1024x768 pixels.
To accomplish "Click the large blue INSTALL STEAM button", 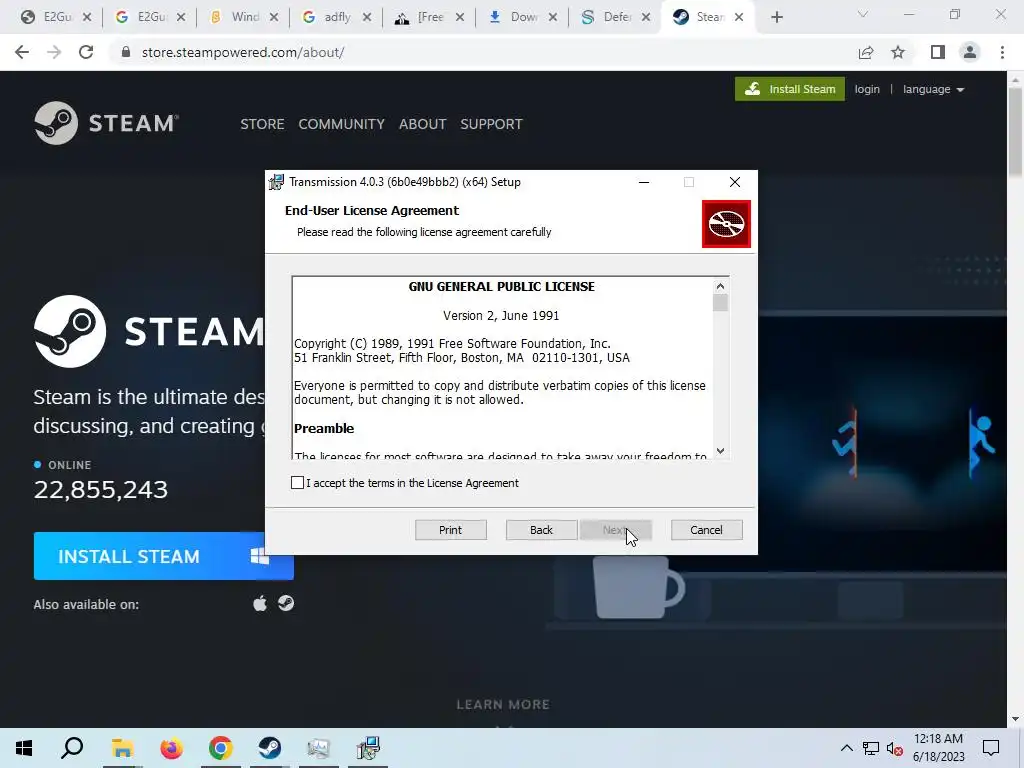I will (x=163, y=556).
